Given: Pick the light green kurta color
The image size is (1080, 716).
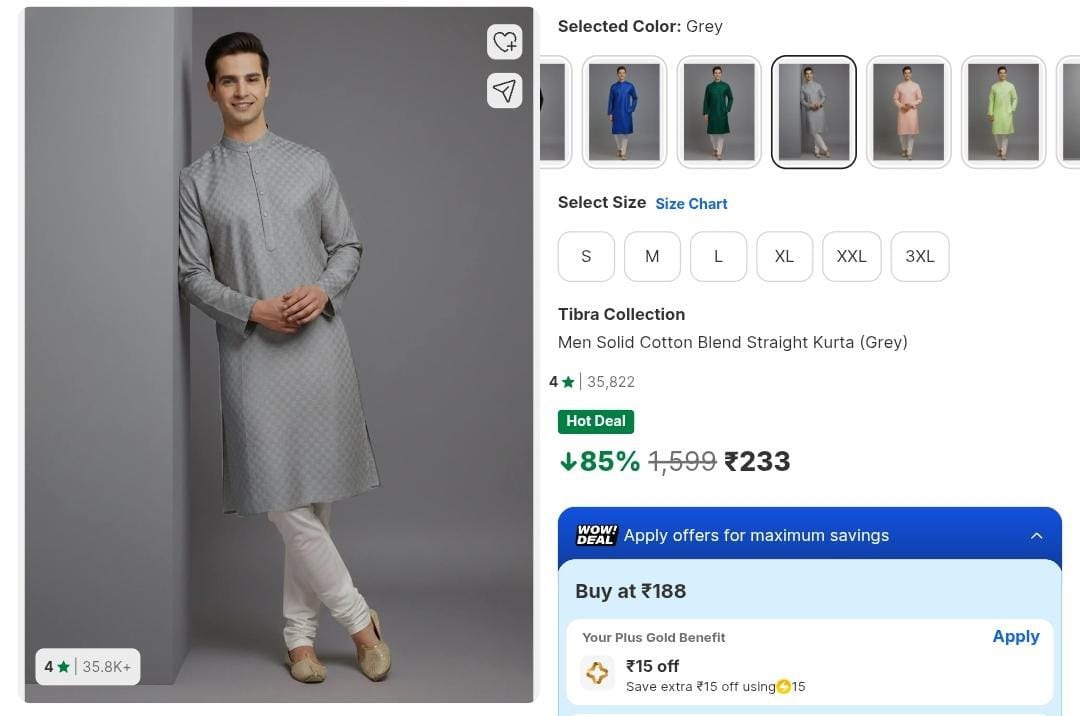Looking at the screenshot, I should 1003,112.
